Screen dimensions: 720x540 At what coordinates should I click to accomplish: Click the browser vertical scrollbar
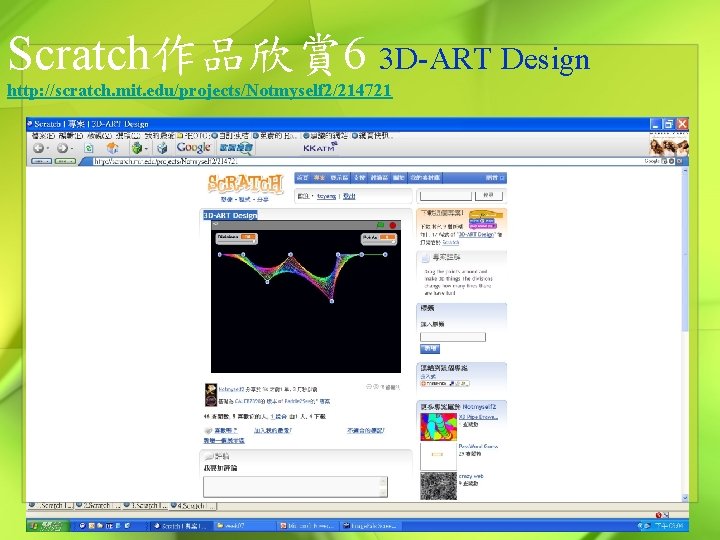click(685, 334)
